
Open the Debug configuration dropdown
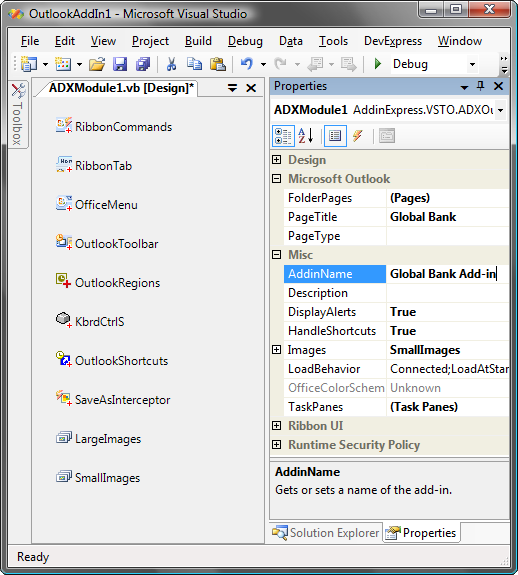(x=473, y=65)
